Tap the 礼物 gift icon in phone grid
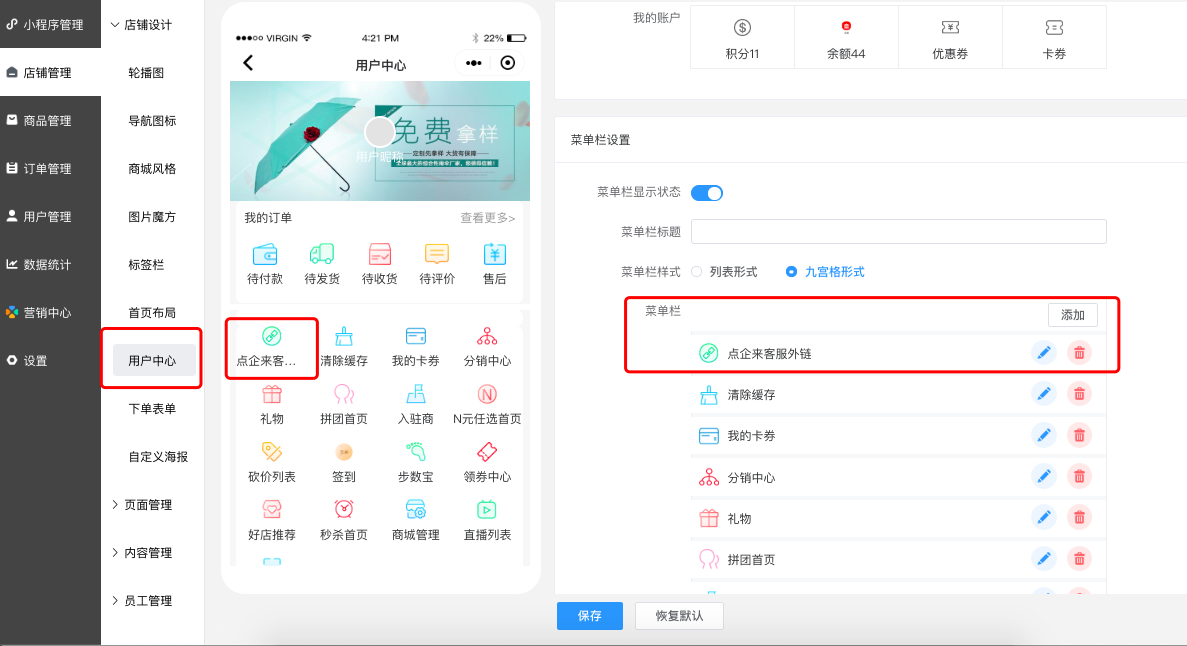Viewport: 1187px width, 646px height. click(x=272, y=394)
